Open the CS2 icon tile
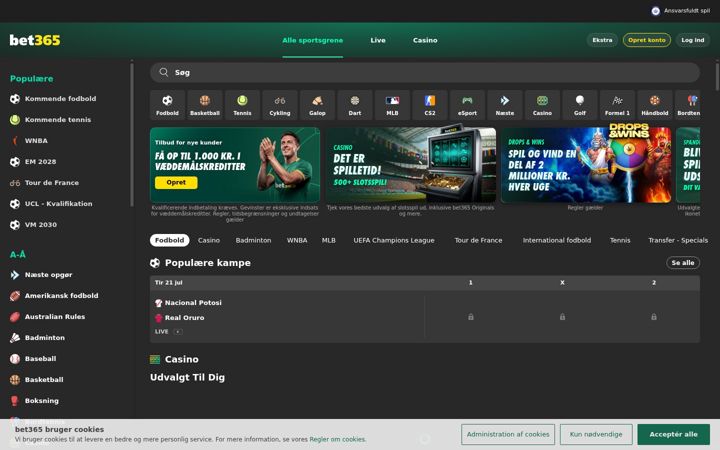Image resolution: width=720 pixels, height=450 pixels. pos(430,105)
